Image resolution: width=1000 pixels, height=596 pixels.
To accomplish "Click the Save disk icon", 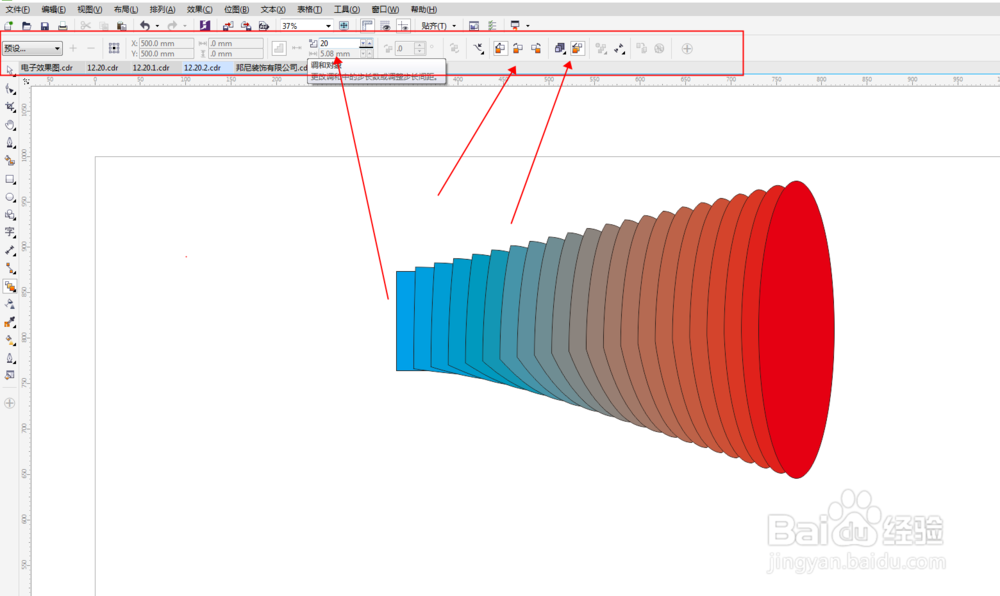I will [x=45, y=25].
